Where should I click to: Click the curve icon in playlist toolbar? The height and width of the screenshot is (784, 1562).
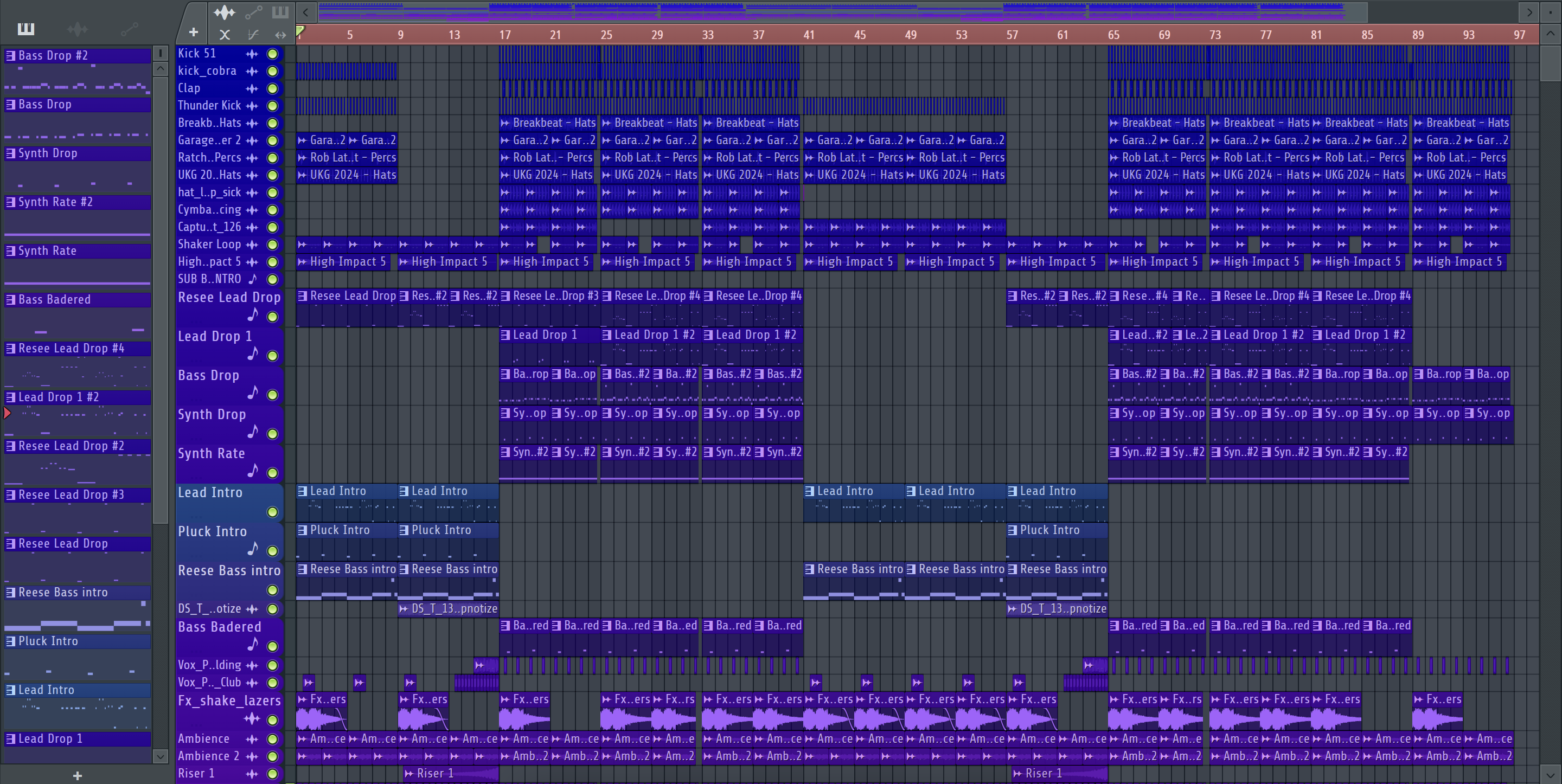(253, 35)
